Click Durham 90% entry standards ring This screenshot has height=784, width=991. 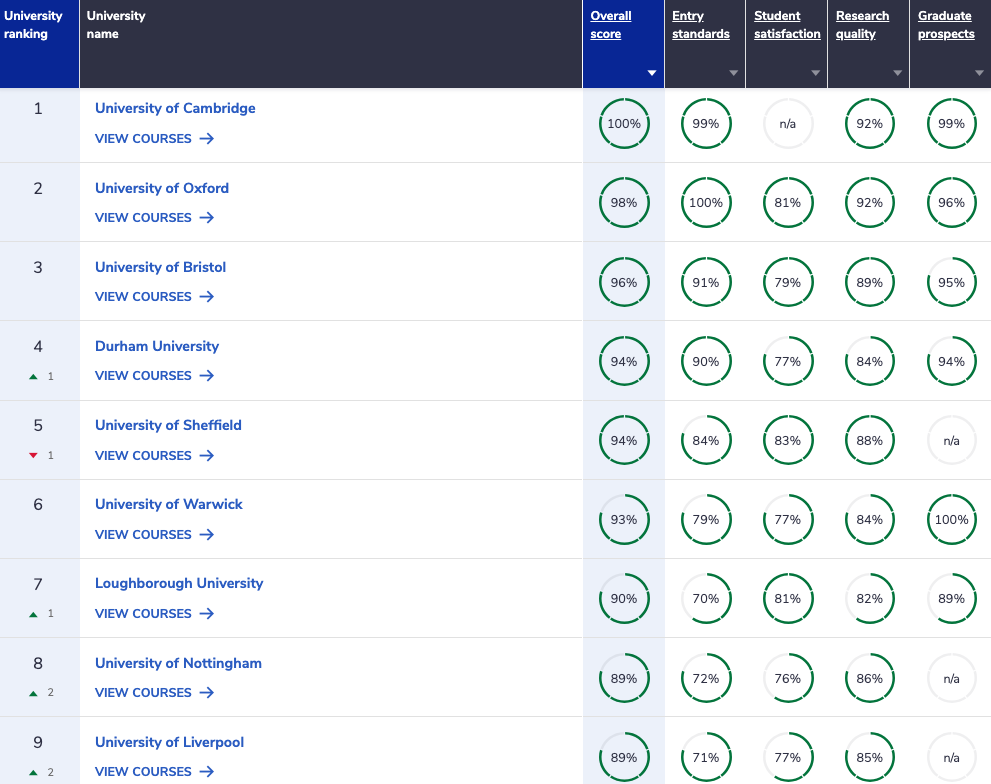(706, 361)
